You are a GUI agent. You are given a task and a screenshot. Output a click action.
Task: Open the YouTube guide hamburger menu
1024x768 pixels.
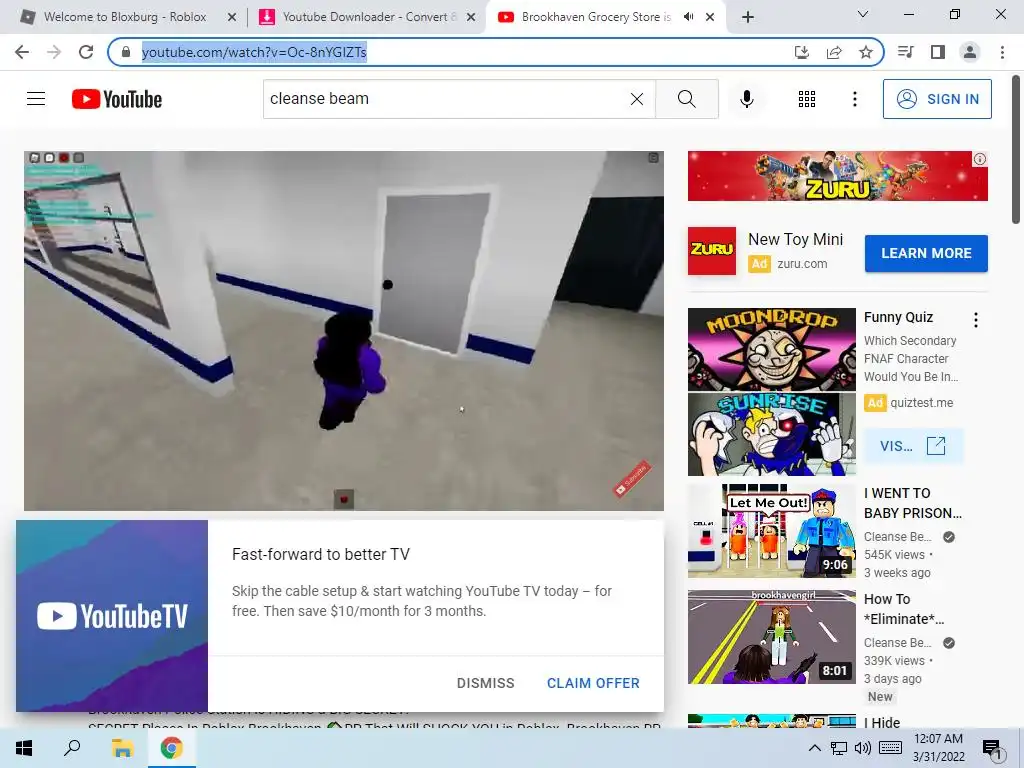point(36,99)
